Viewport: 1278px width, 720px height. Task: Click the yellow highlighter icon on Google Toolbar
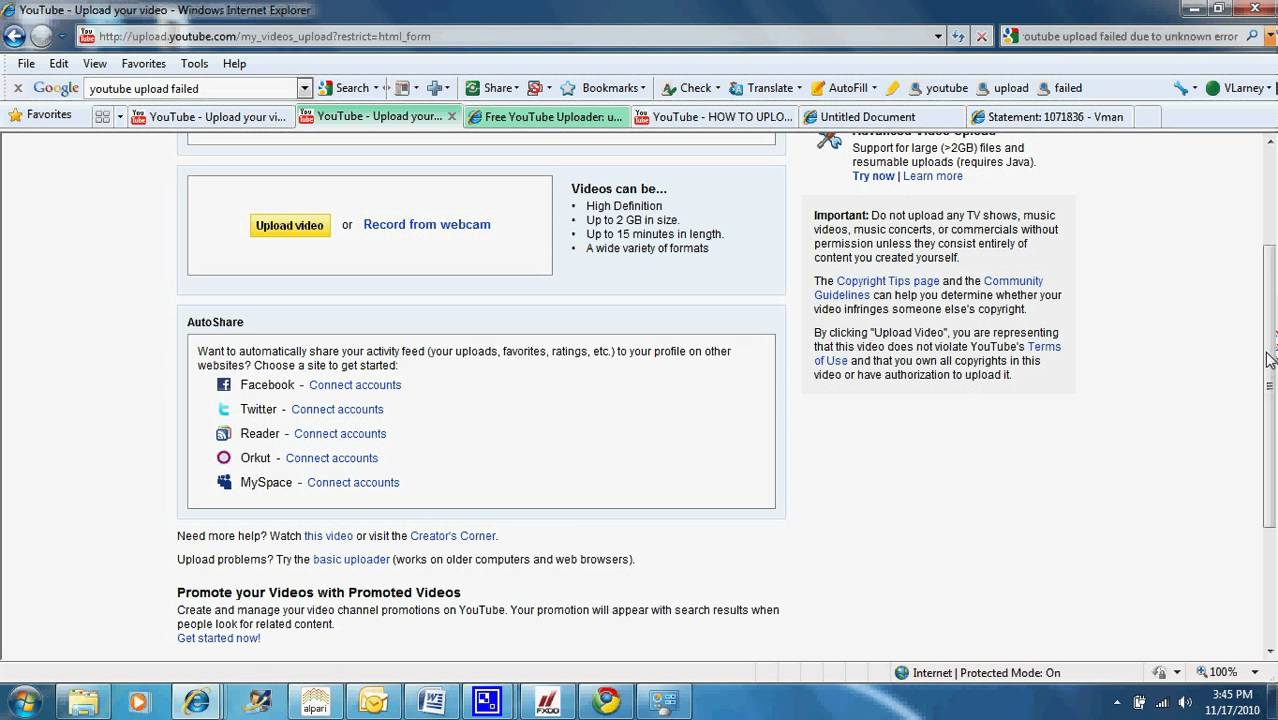click(x=893, y=88)
